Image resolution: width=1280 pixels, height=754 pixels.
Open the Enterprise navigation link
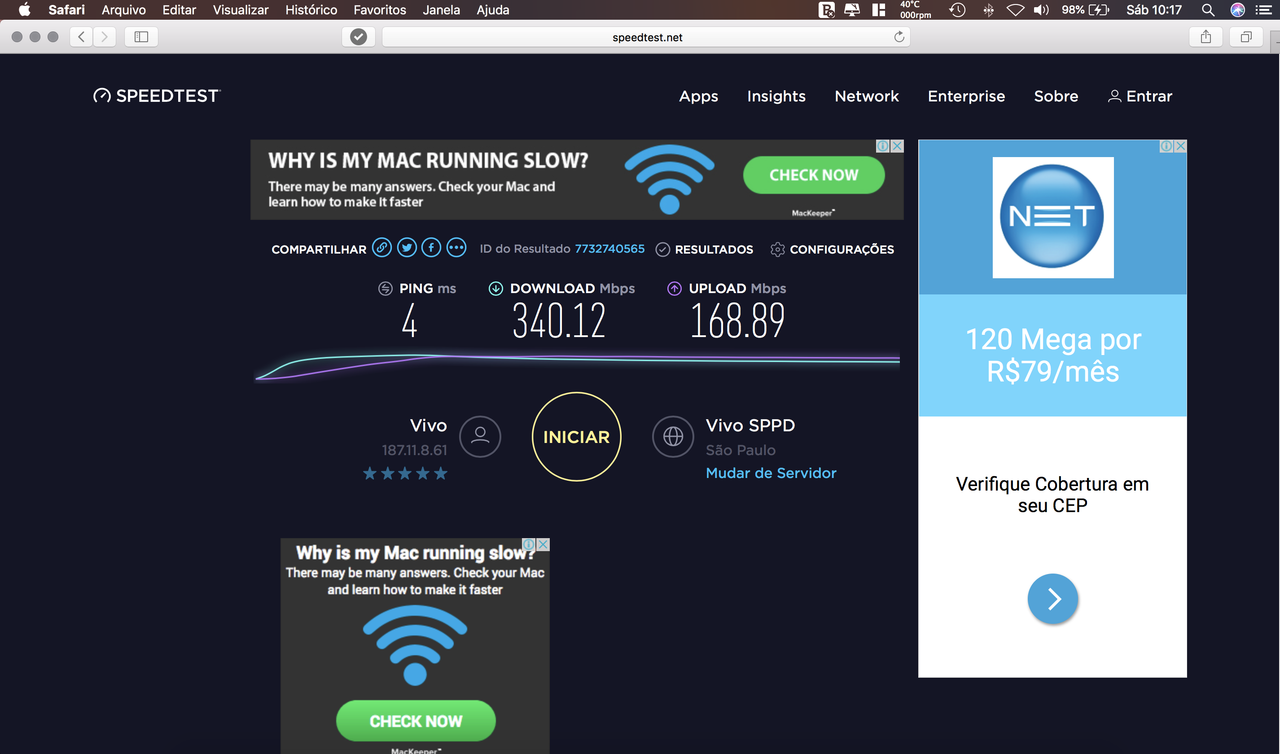[x=966, y=96]
